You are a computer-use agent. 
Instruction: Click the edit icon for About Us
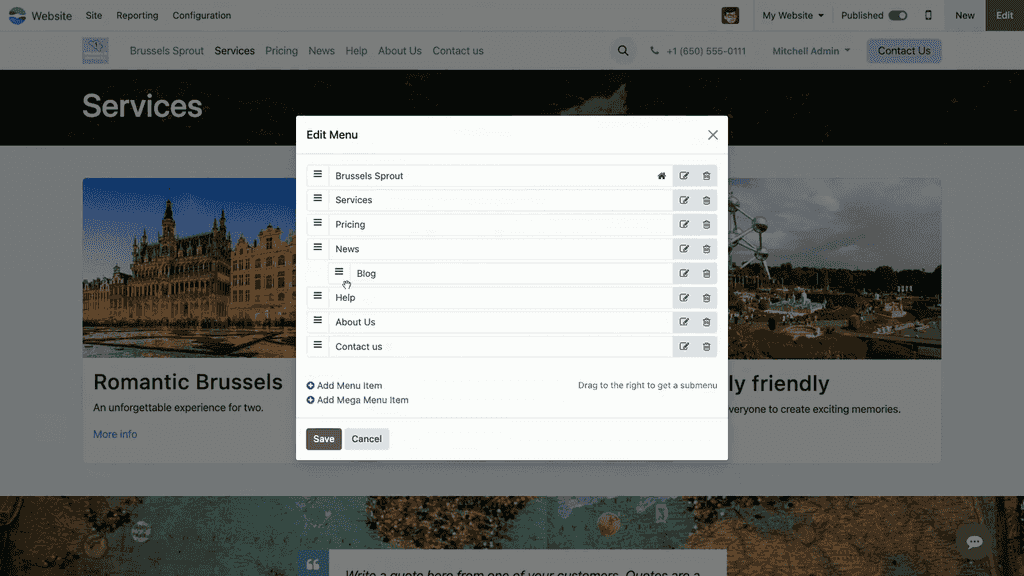(684, 322)
